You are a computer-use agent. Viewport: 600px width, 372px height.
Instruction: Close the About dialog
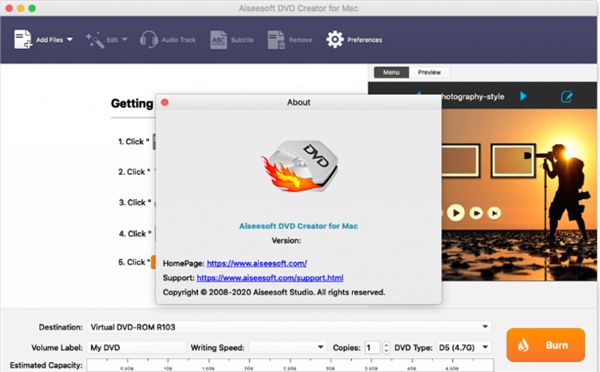coord(165,102)
